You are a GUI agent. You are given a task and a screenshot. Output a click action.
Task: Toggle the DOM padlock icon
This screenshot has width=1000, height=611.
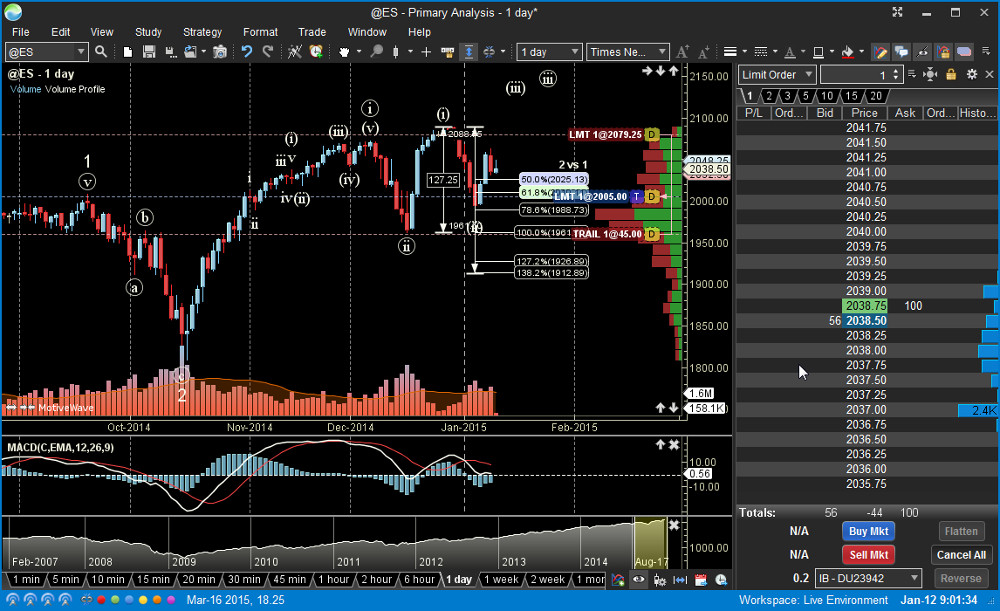(x=951, y=75)
